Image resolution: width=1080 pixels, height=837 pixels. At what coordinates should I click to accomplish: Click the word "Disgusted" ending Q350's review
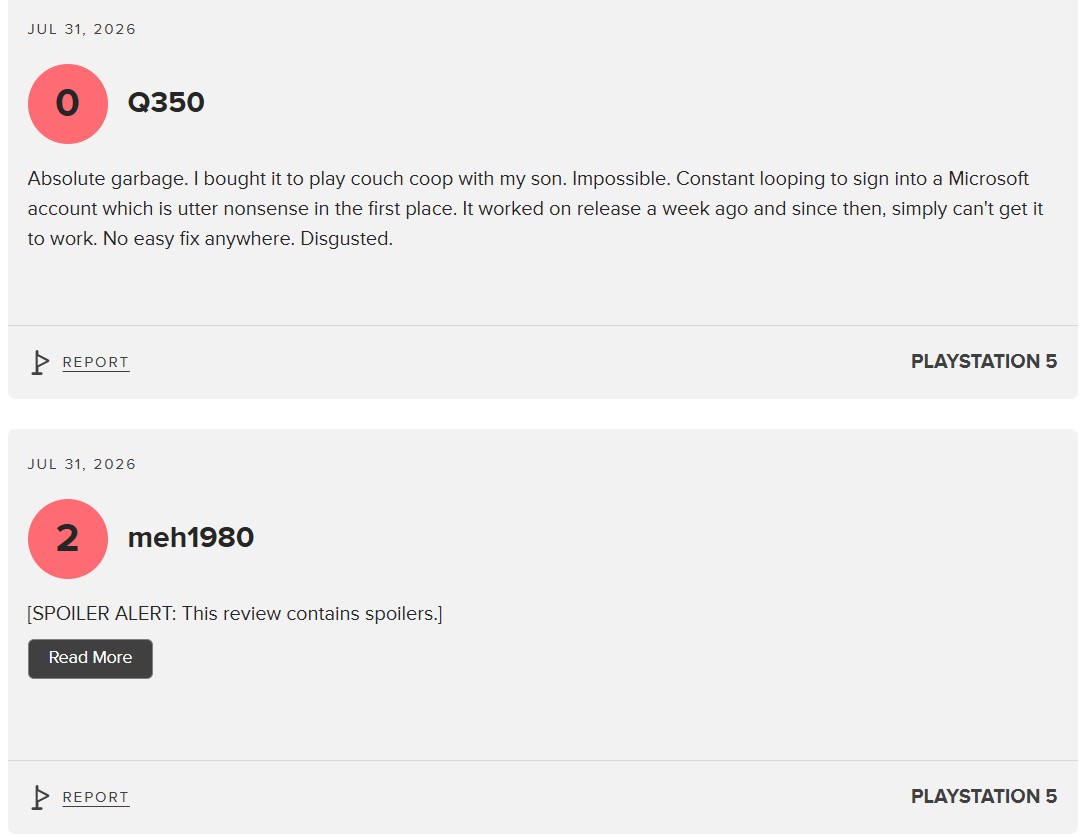pos(346,239)
